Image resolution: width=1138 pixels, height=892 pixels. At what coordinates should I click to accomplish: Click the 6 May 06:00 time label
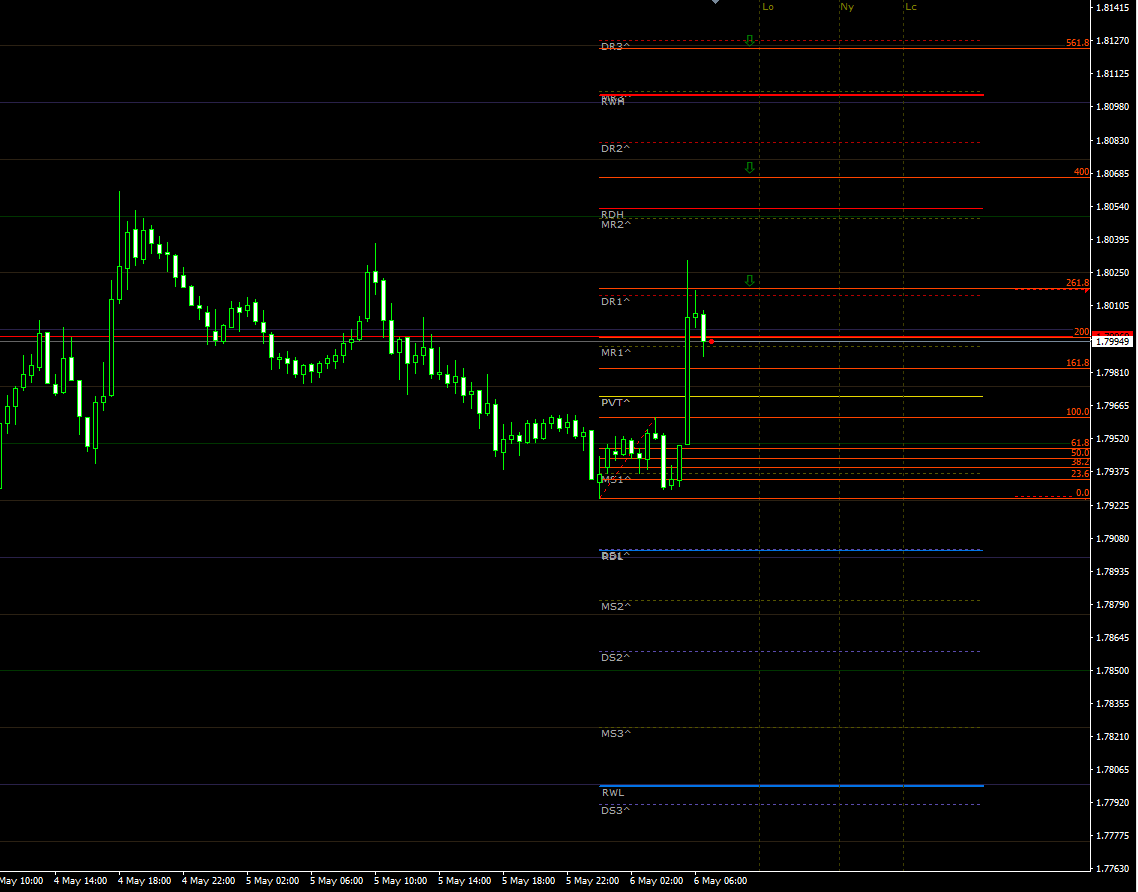[x=720, y=881]
